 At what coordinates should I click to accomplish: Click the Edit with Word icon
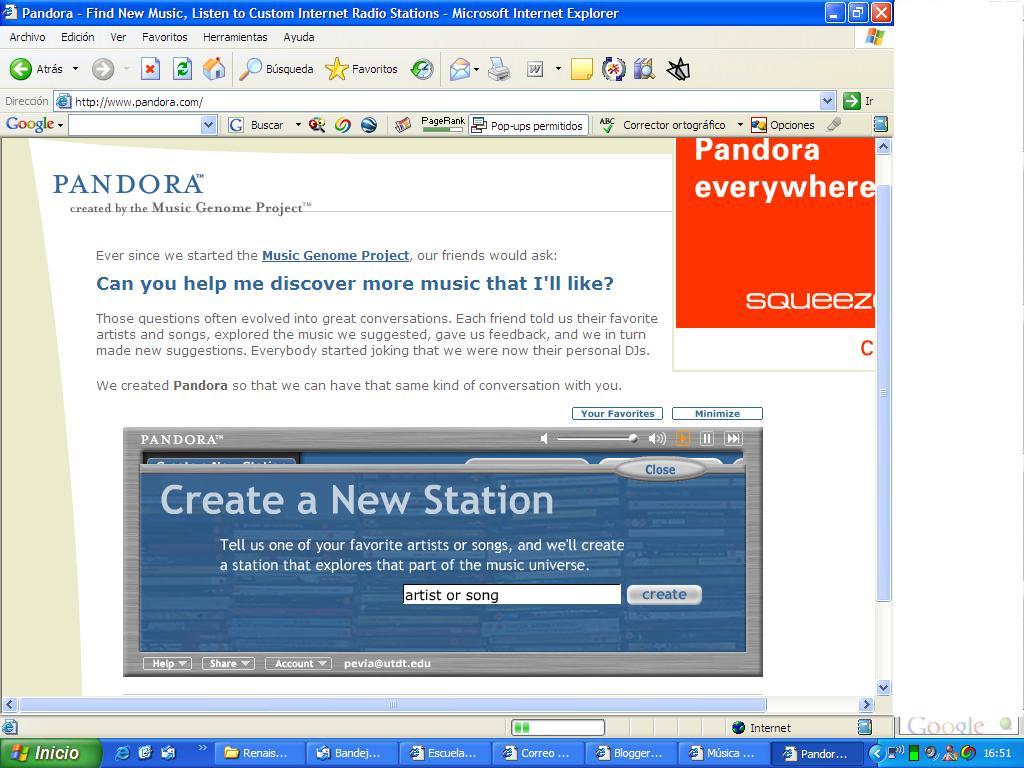tap(535, 69)
